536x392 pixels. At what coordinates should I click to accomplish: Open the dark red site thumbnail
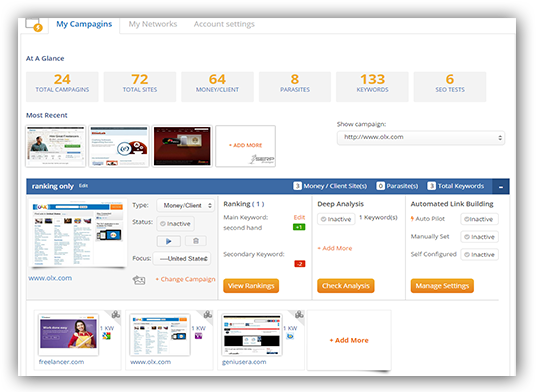pyautogui.click(x=182, y=146)
